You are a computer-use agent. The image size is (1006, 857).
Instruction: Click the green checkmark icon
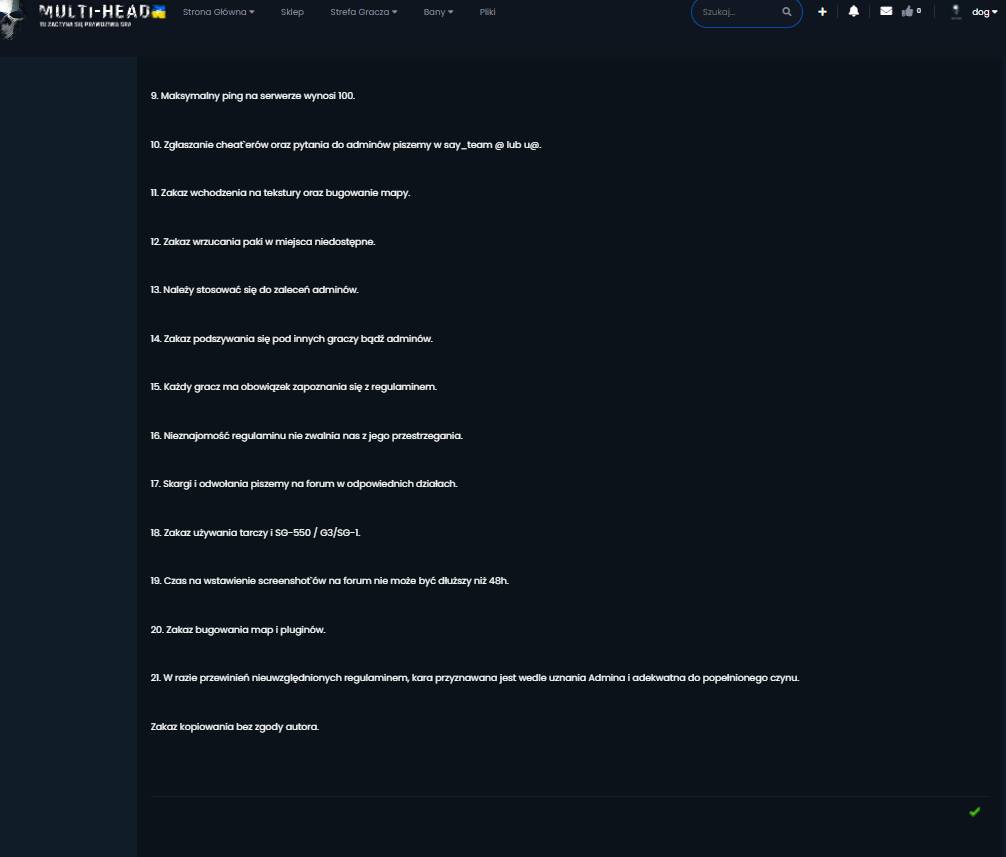pos(974,811)
